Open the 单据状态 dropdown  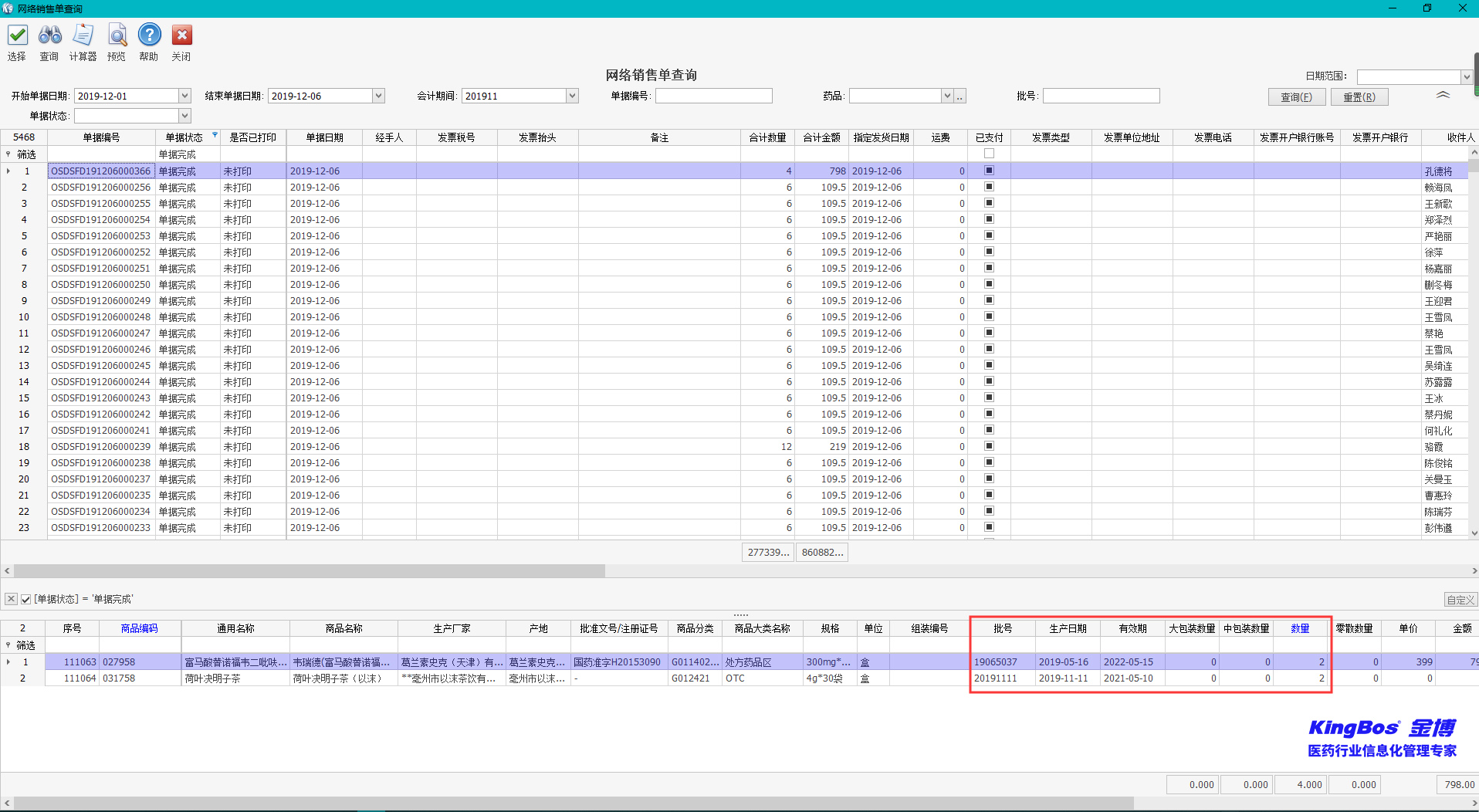tap(184, 116)
